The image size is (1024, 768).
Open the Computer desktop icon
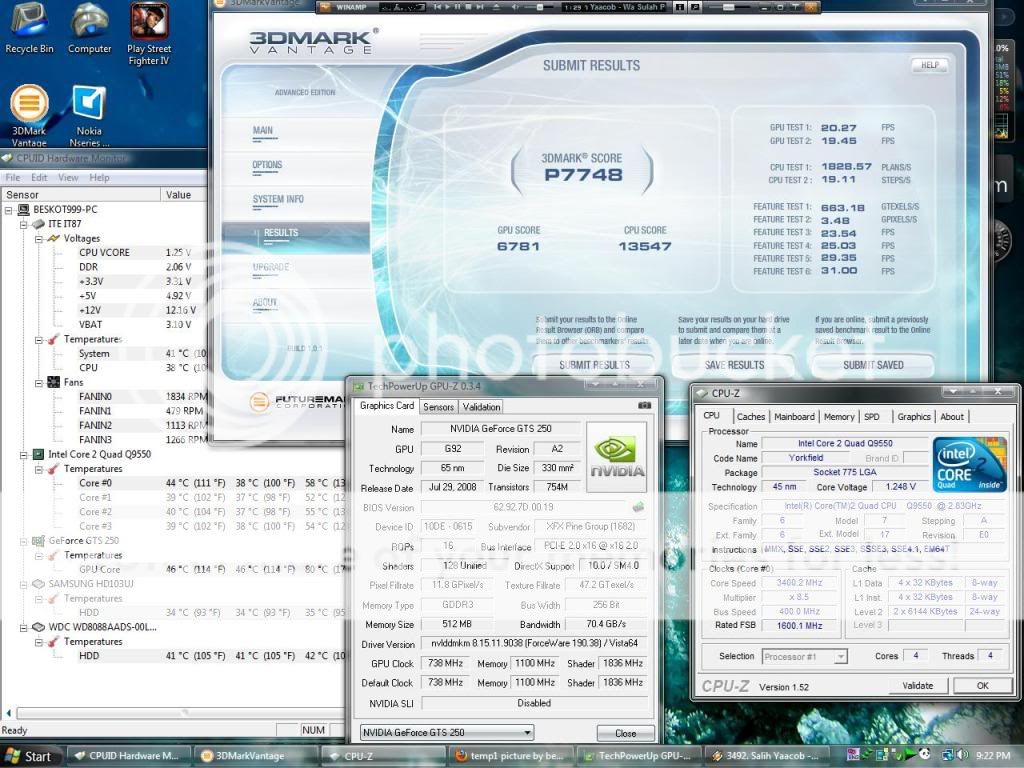[90, 24]
